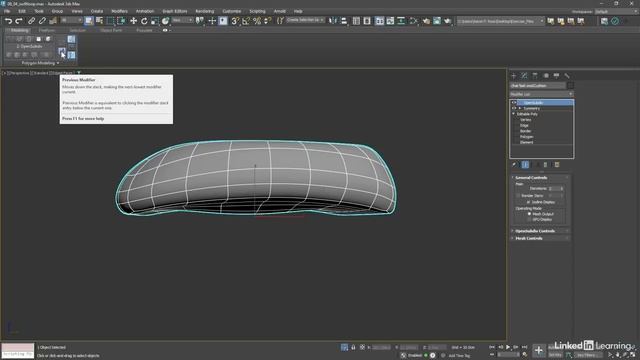The height and width of the screenshot is (360, 640).
Task: Open the Create Selection Set dropdown
Action: coord(305,20)
